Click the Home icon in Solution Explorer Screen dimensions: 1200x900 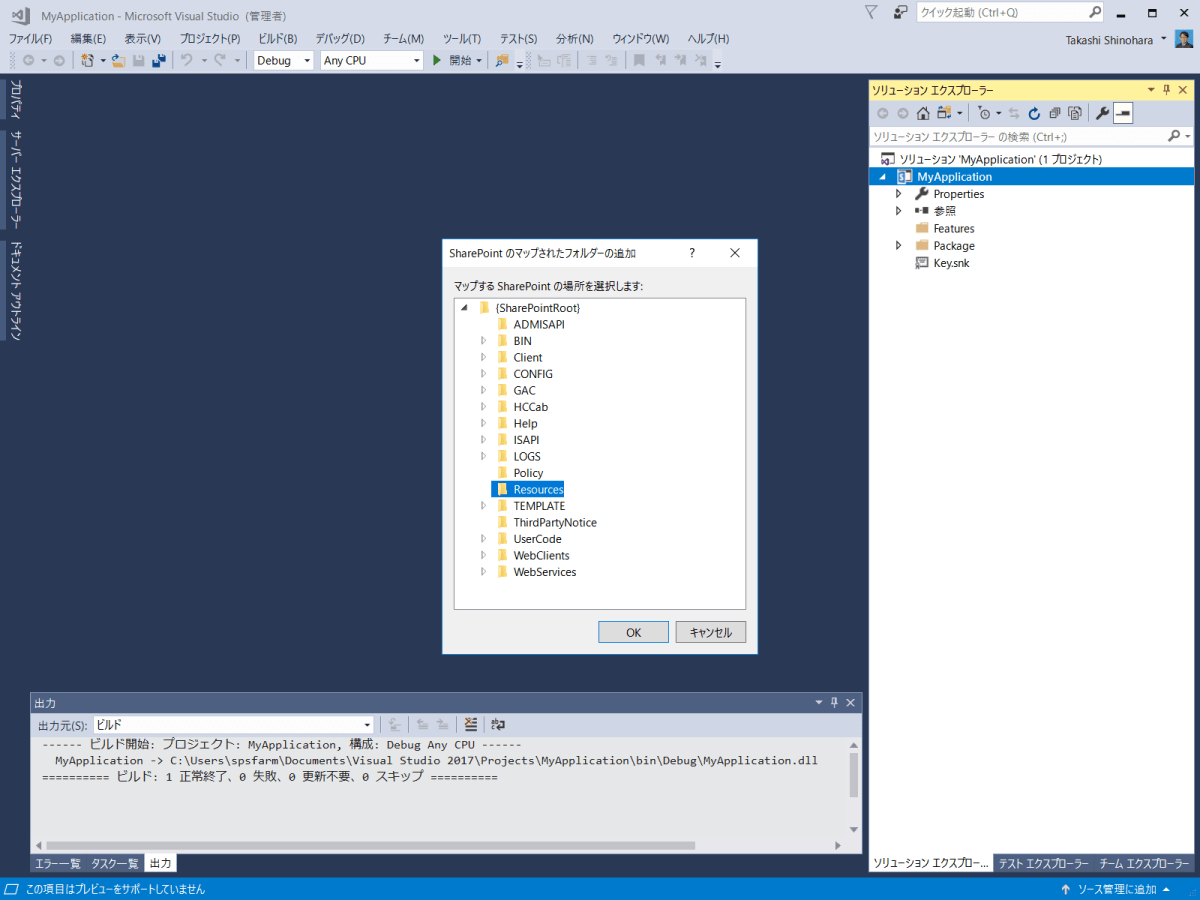tap(924, 113)
